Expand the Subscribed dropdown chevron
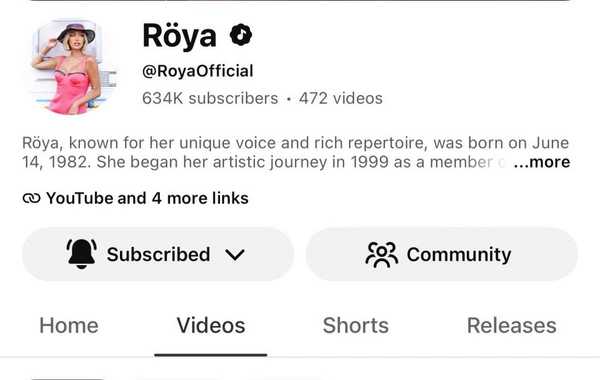600x380 pixels. point(235,254)
